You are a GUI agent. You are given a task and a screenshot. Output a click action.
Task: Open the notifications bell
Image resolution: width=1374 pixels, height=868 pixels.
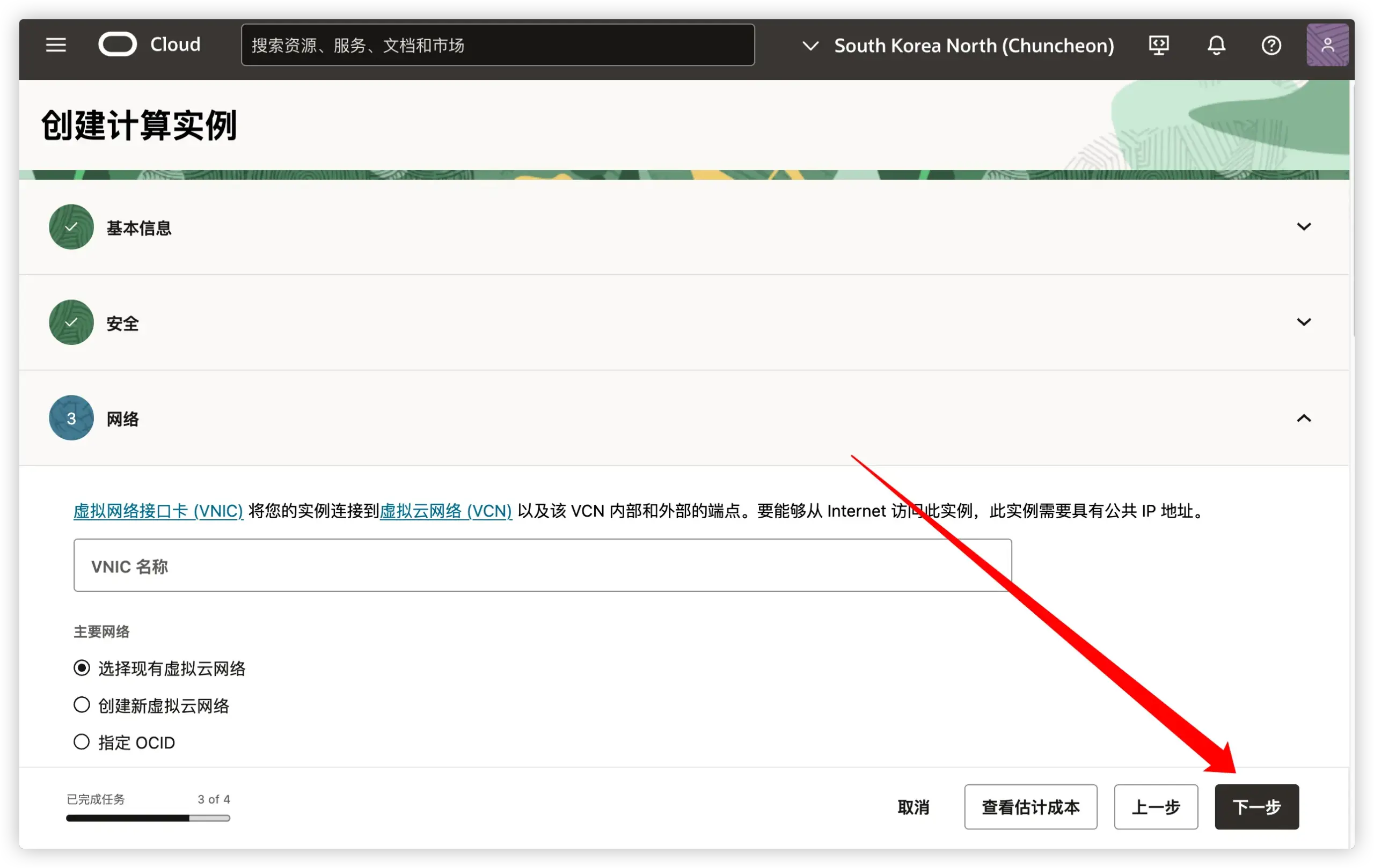[1216, 45]
